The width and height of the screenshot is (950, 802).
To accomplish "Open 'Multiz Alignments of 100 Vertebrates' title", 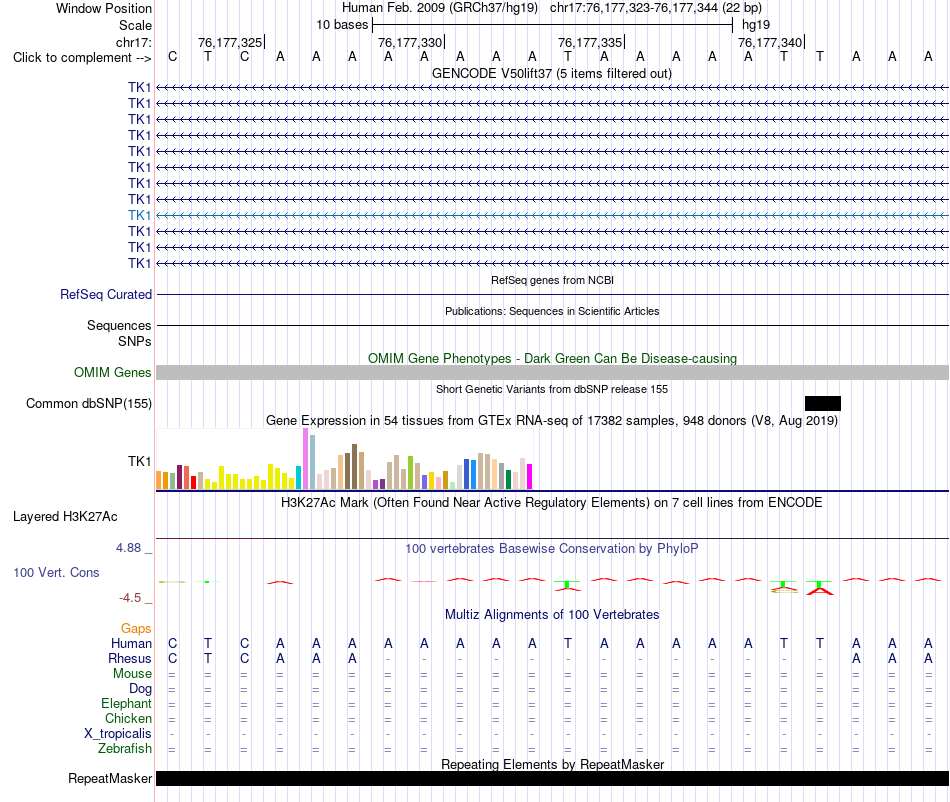I will [552, 615].
